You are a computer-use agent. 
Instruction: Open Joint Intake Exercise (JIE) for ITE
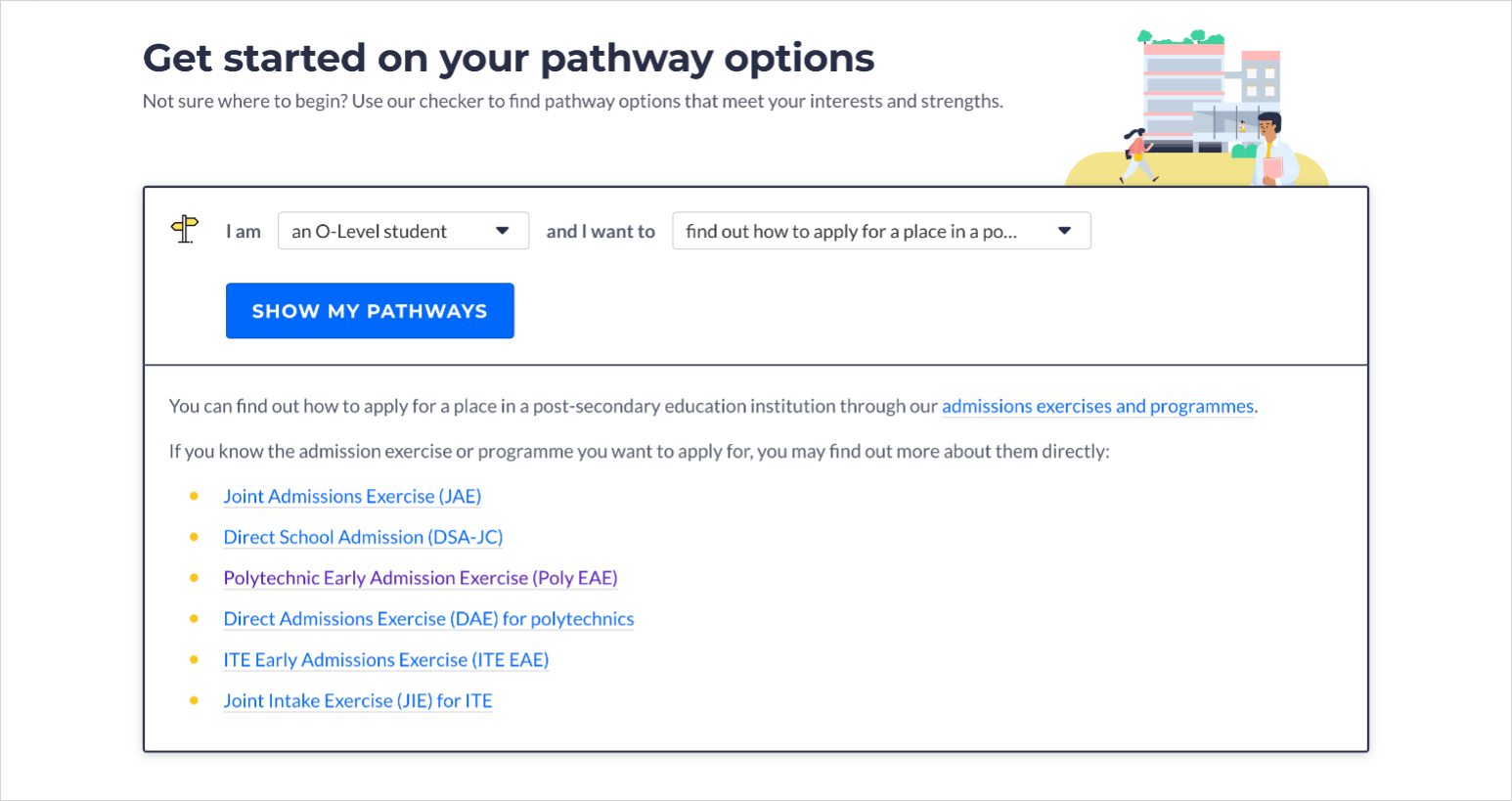pos(358,701)
